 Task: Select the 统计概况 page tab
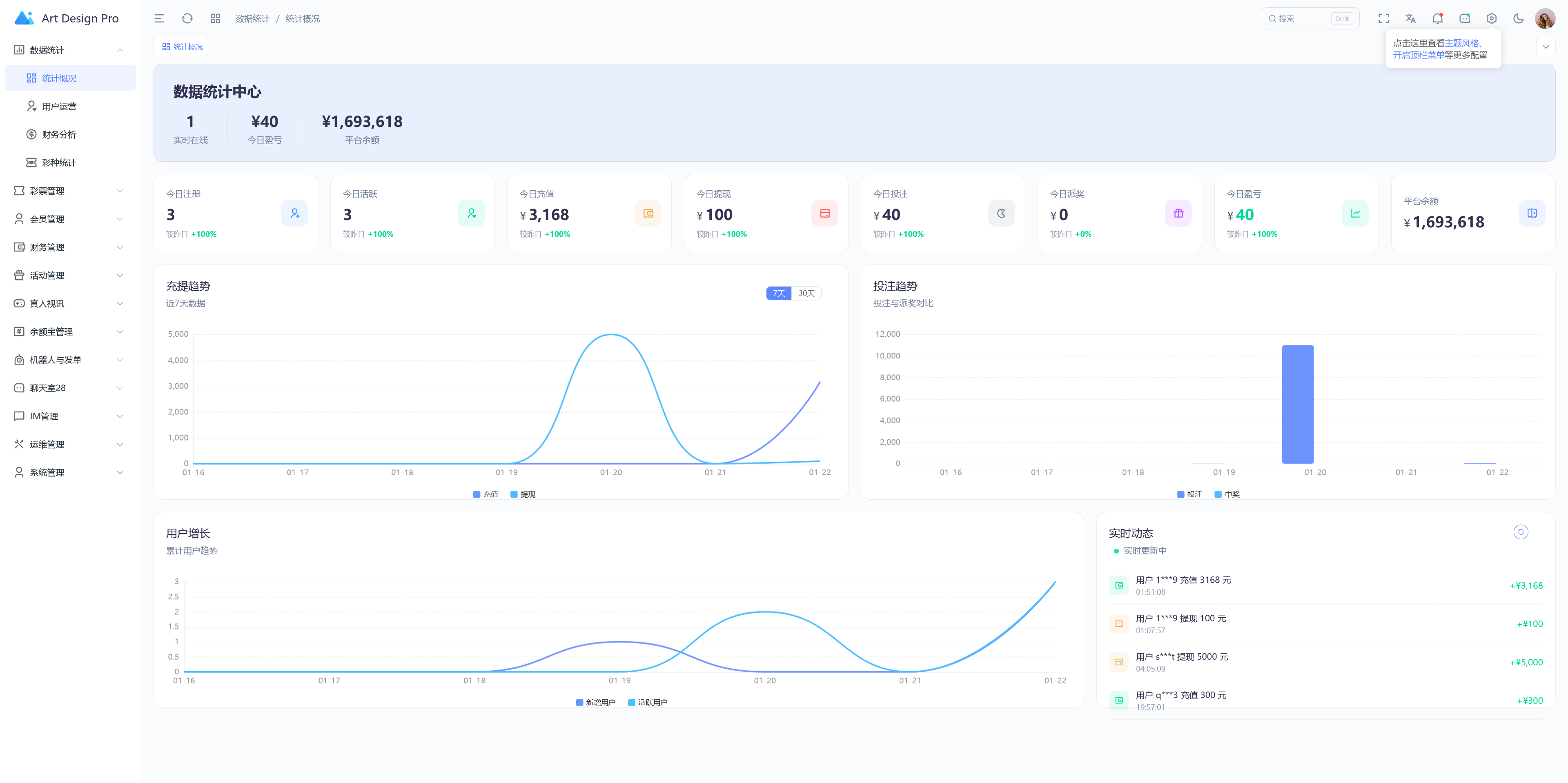182,47
